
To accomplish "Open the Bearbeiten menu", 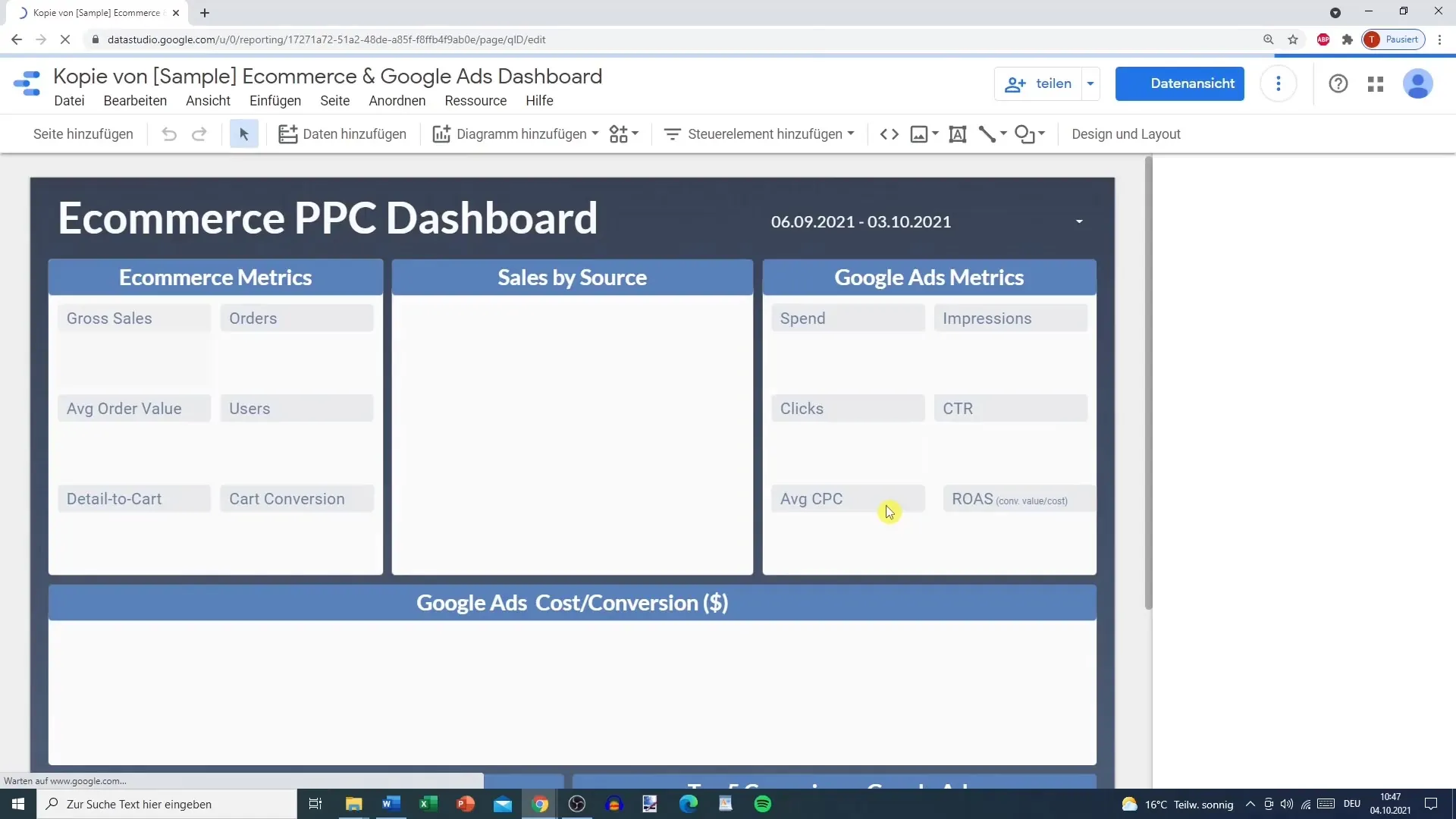I will pyautogui.click(x=135, y=101).
